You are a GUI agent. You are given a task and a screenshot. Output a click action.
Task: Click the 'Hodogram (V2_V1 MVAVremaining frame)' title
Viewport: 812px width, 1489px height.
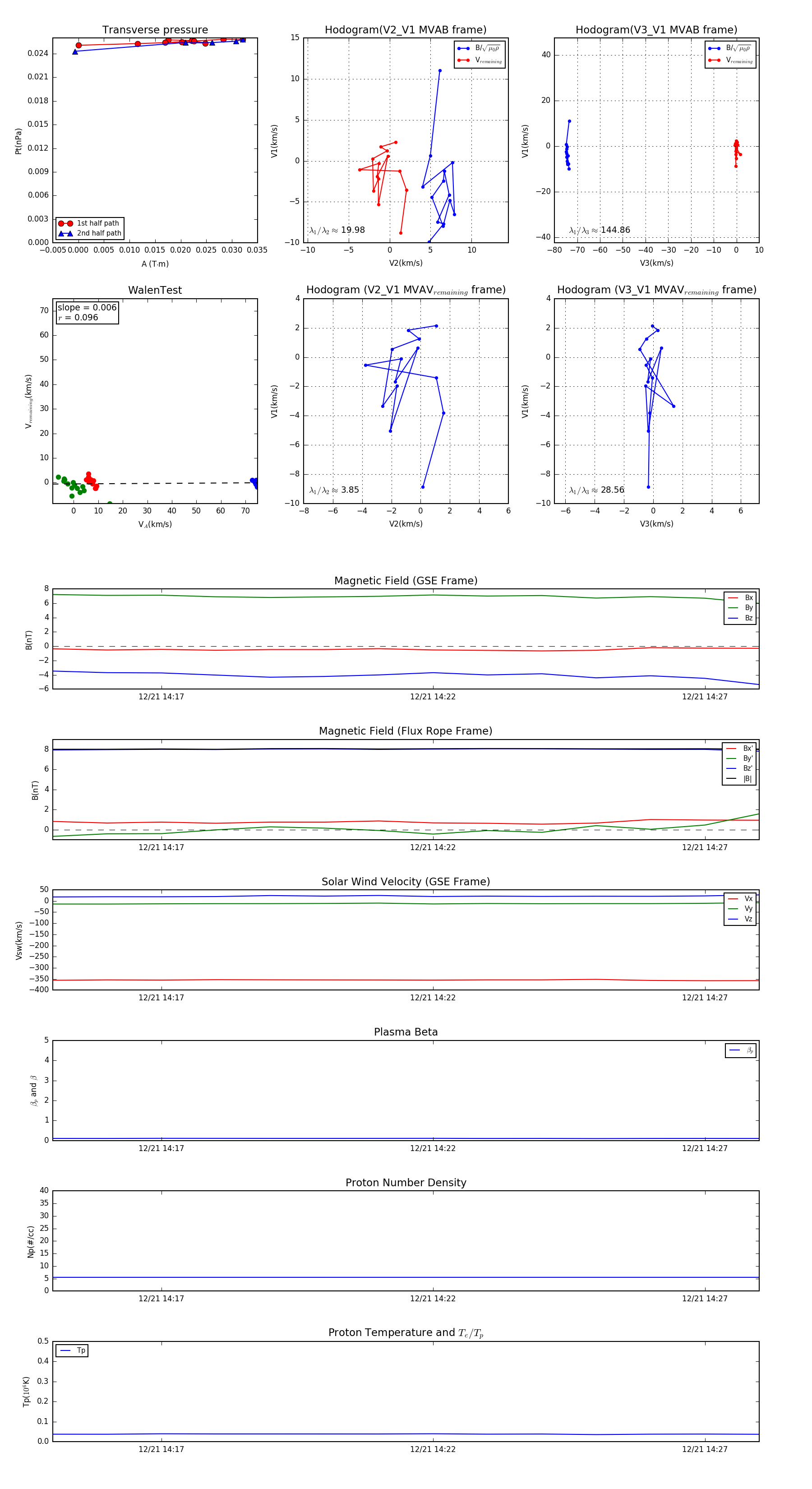pyautogui.click(x=406, y=290)
